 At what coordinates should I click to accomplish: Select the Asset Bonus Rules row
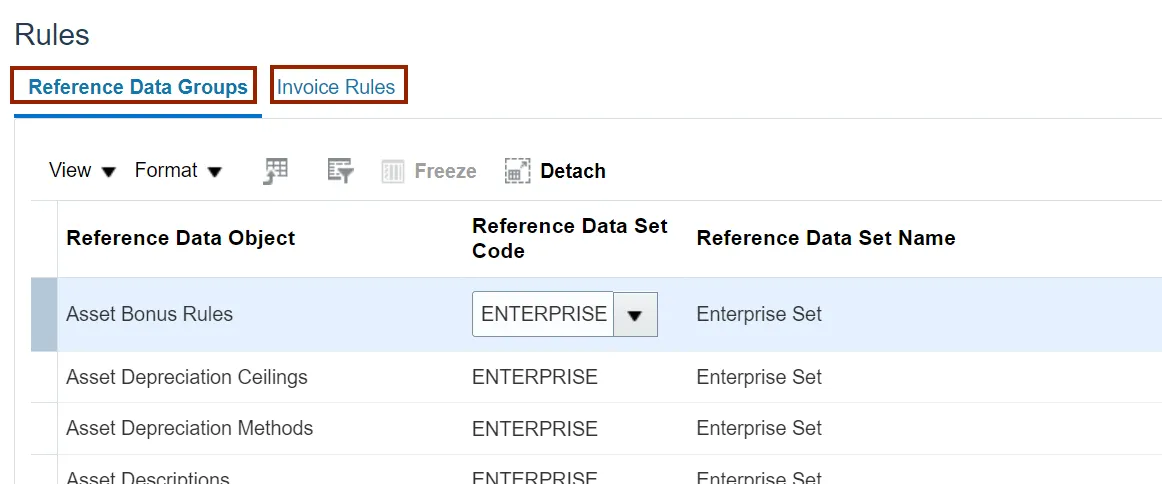[597, 314]
